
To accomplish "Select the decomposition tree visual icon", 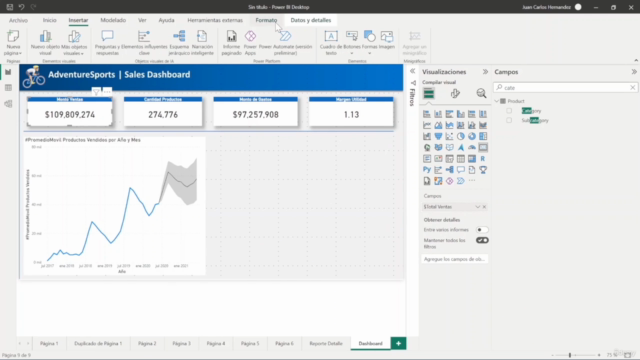I will (449, 170).
